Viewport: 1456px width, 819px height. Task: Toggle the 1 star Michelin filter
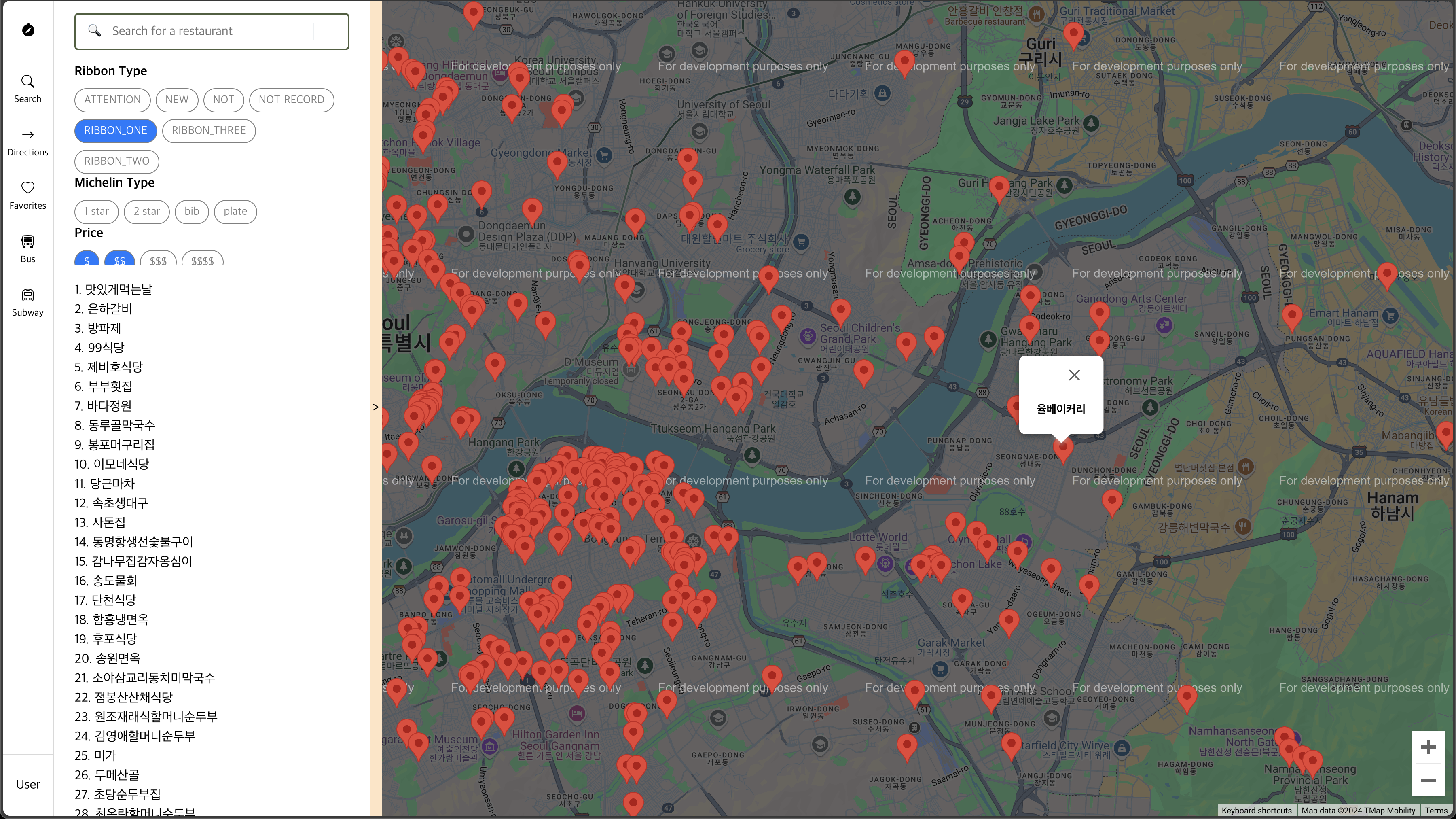pyautogui.click(x=97, y=212)
